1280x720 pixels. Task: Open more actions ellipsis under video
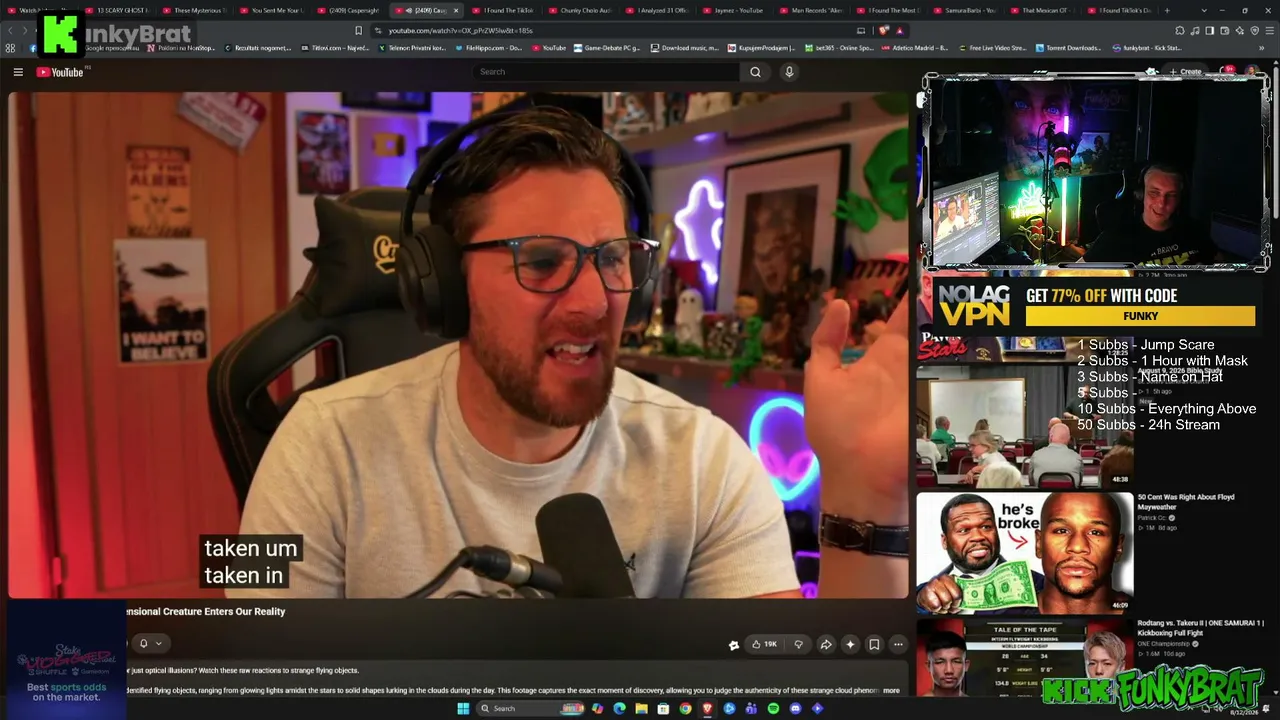tap(898, 644)
